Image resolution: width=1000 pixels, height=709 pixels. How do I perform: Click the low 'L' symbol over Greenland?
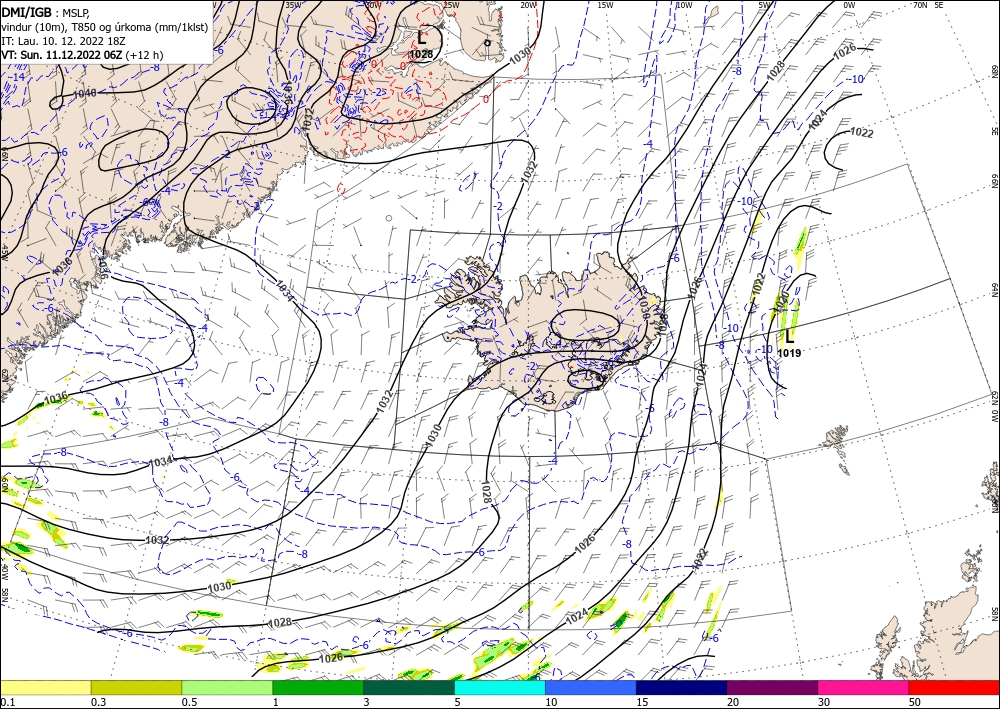422,38
